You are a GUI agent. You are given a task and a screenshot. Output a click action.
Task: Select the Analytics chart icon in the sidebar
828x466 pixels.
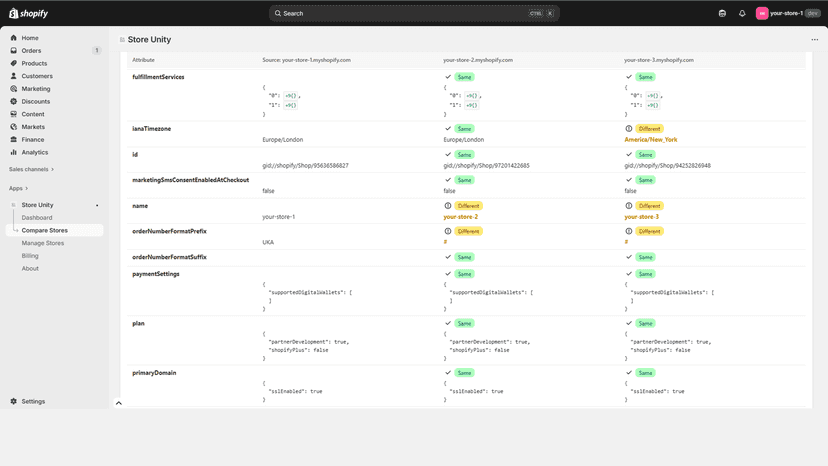coord(14,152)
